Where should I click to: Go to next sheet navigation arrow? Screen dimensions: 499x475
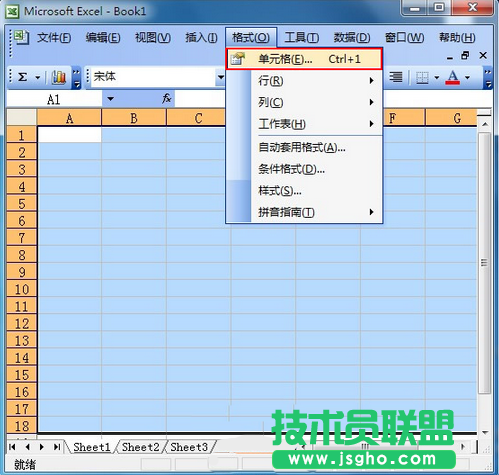(x=42, y=447)
